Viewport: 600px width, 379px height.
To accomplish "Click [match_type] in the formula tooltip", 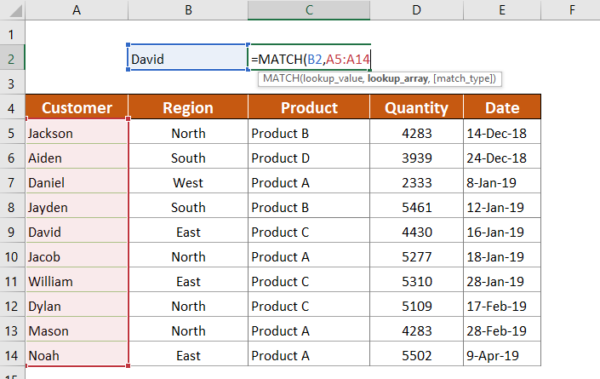I will coord(463,79).
